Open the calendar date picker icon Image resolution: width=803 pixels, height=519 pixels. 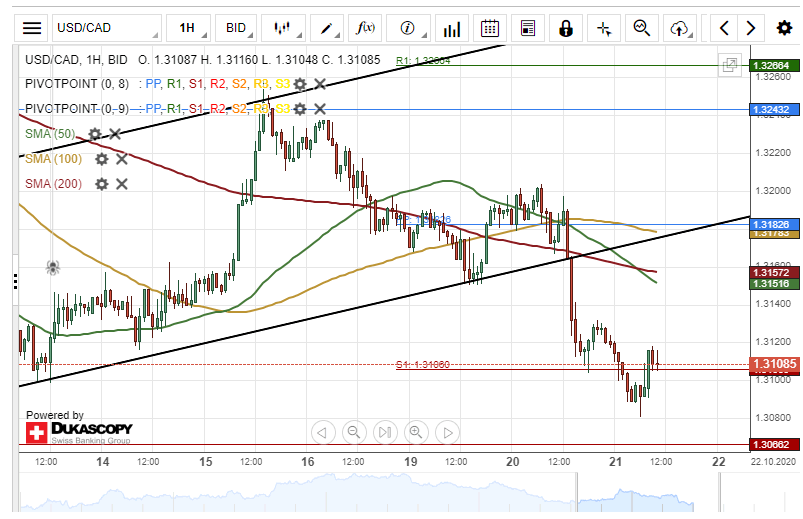point(490,28)
